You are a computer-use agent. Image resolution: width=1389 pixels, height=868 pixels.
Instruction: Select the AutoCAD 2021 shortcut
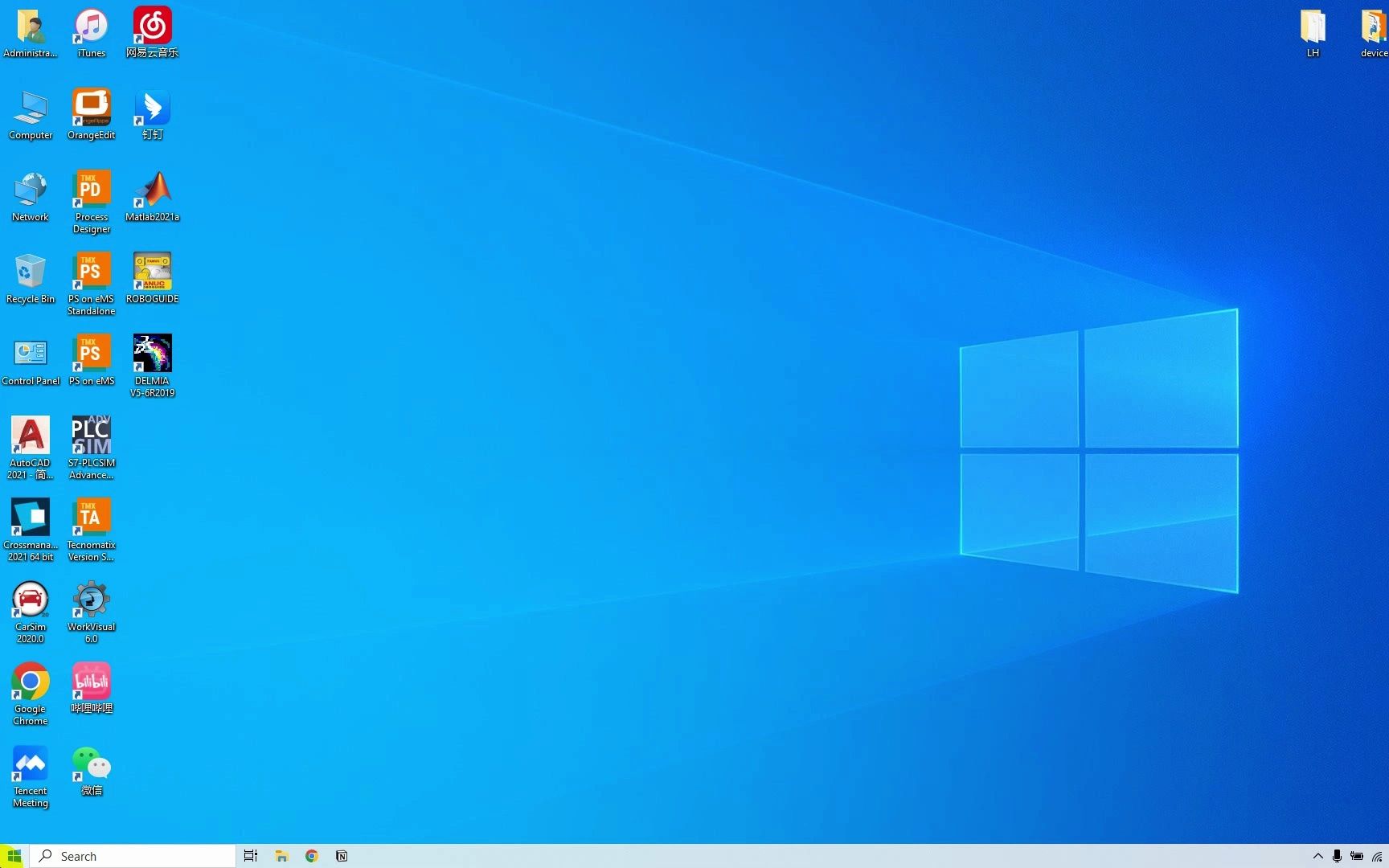(x=31, y=448)
